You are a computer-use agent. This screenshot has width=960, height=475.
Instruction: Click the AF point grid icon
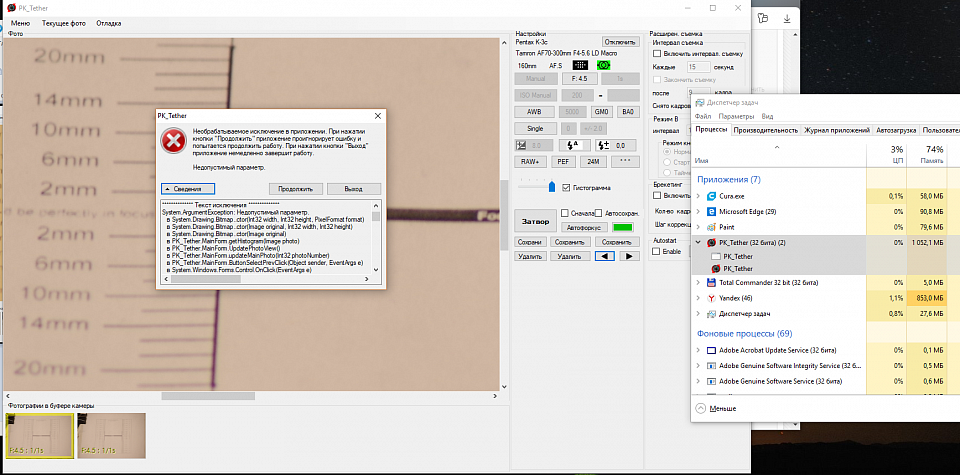[x=580, y=65]
